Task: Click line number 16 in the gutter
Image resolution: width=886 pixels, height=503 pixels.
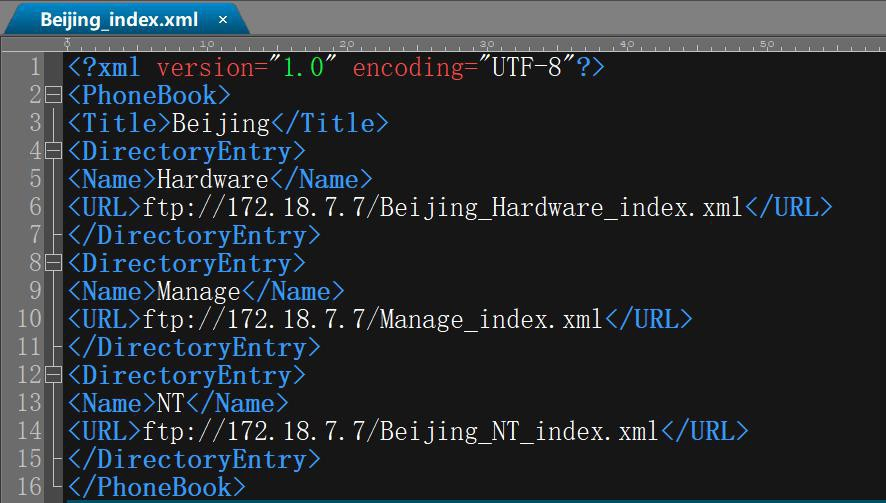Action: [30, 488]
